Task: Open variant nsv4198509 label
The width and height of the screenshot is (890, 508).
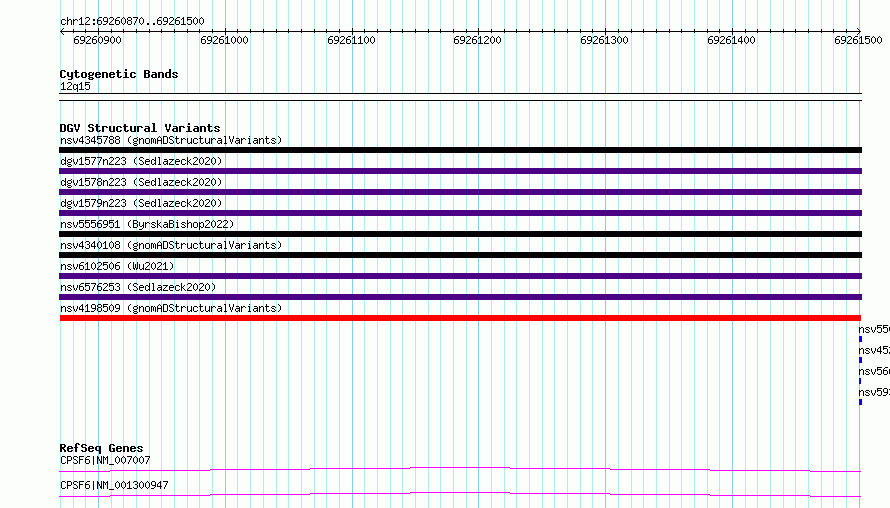Action: (x=171, y=308)
